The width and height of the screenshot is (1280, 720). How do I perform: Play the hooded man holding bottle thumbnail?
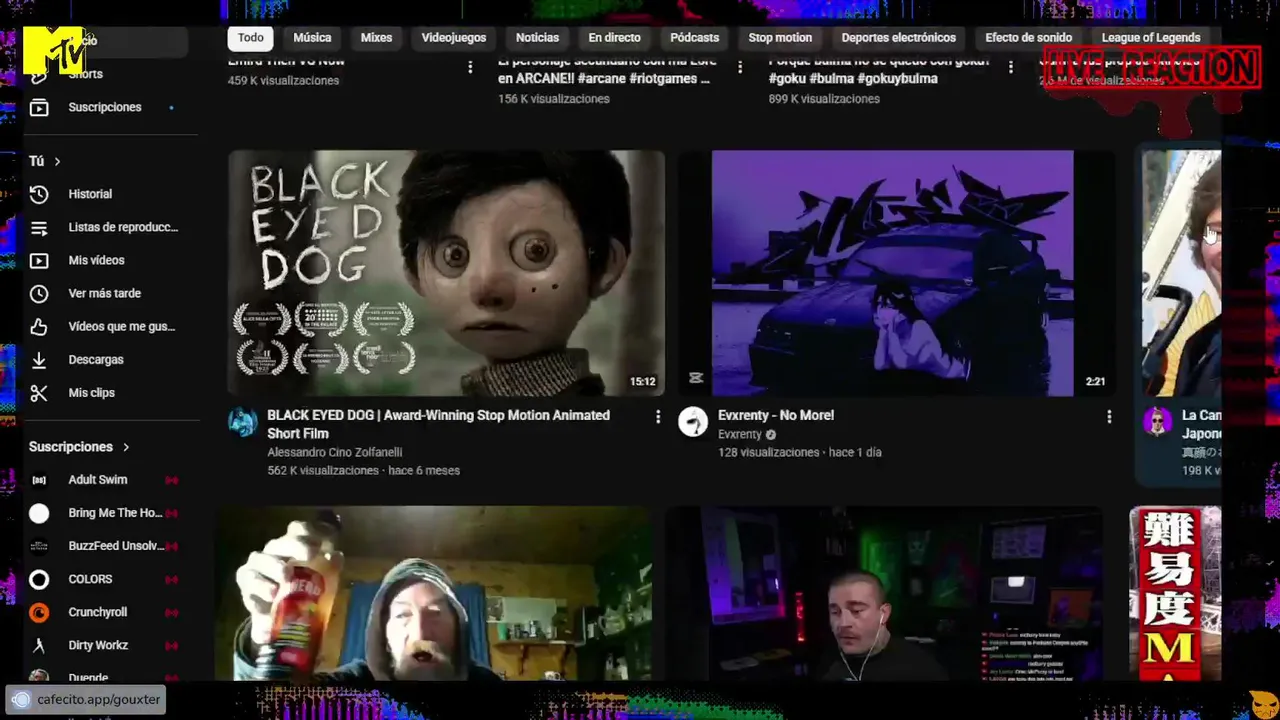433,593
